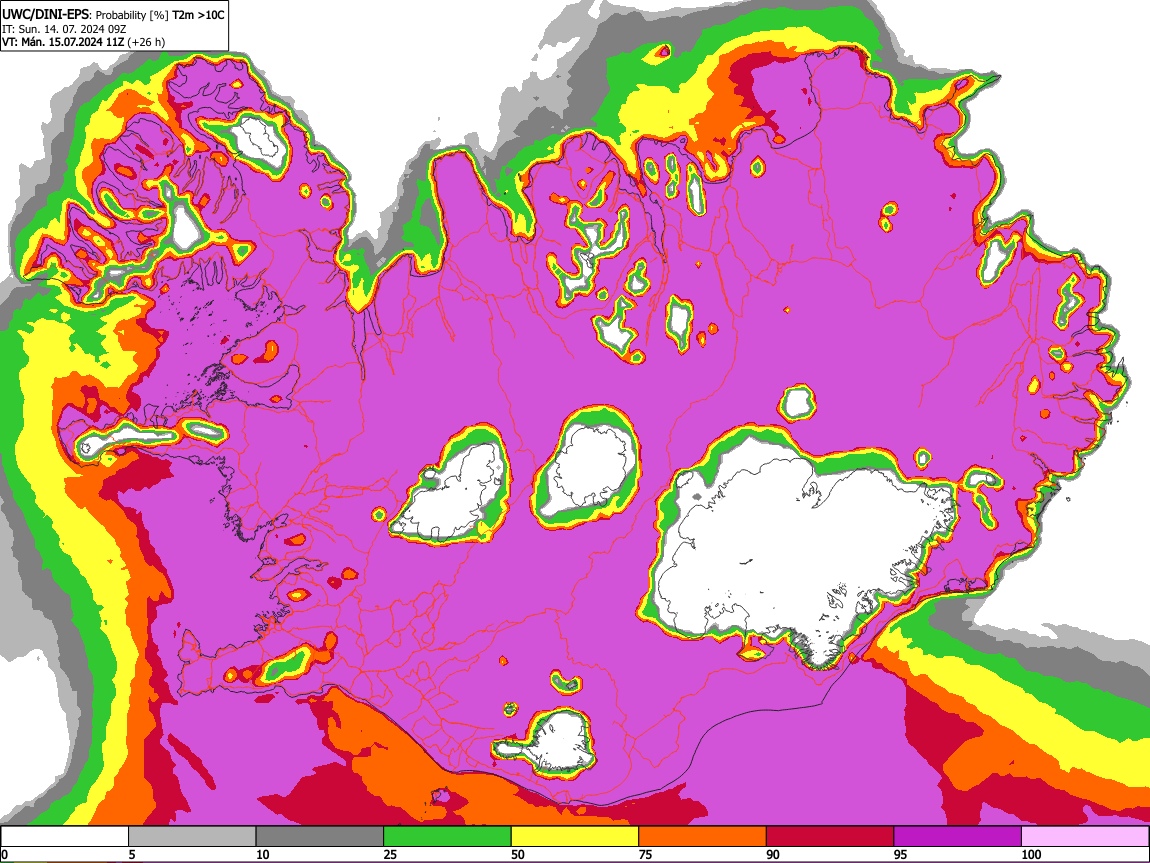Click the legend tick label '90'
This screenshot has height=863, width=1150.
(x=773, y=854)
